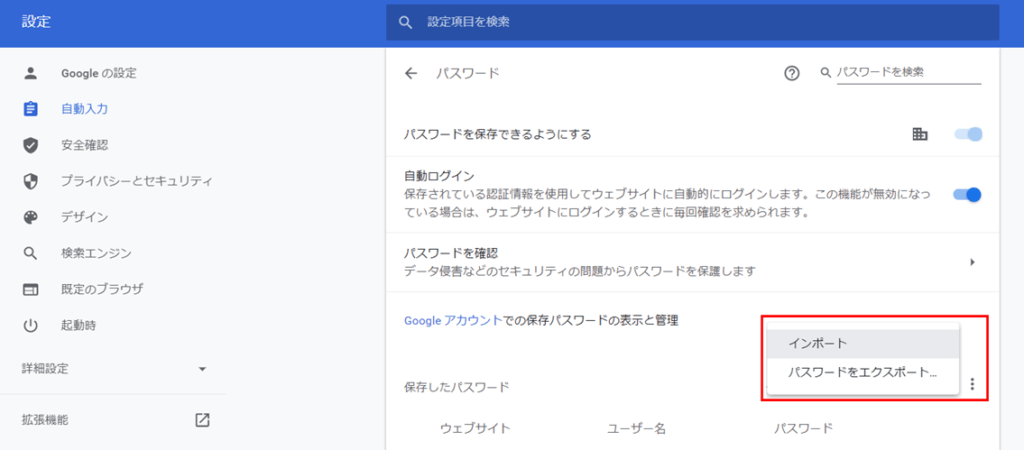Image resolution: width=1024 pixels, height=450 pixels.
Task: Open the three-dot menu for saved passwords
Action: pos(972,384)
